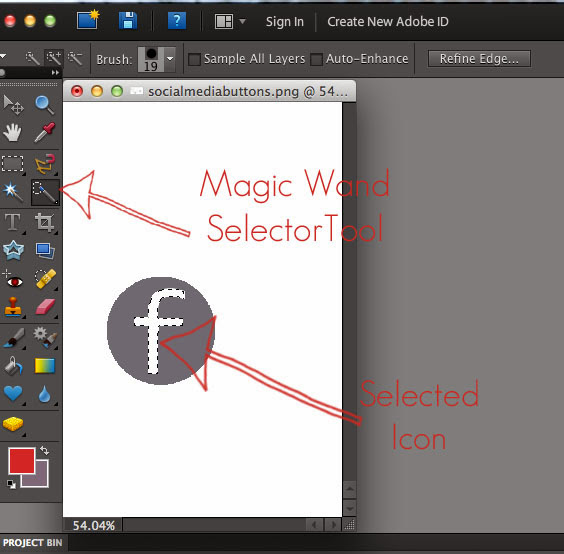
Task: Select the Rectangular Marquee tool
Action: 13,164
